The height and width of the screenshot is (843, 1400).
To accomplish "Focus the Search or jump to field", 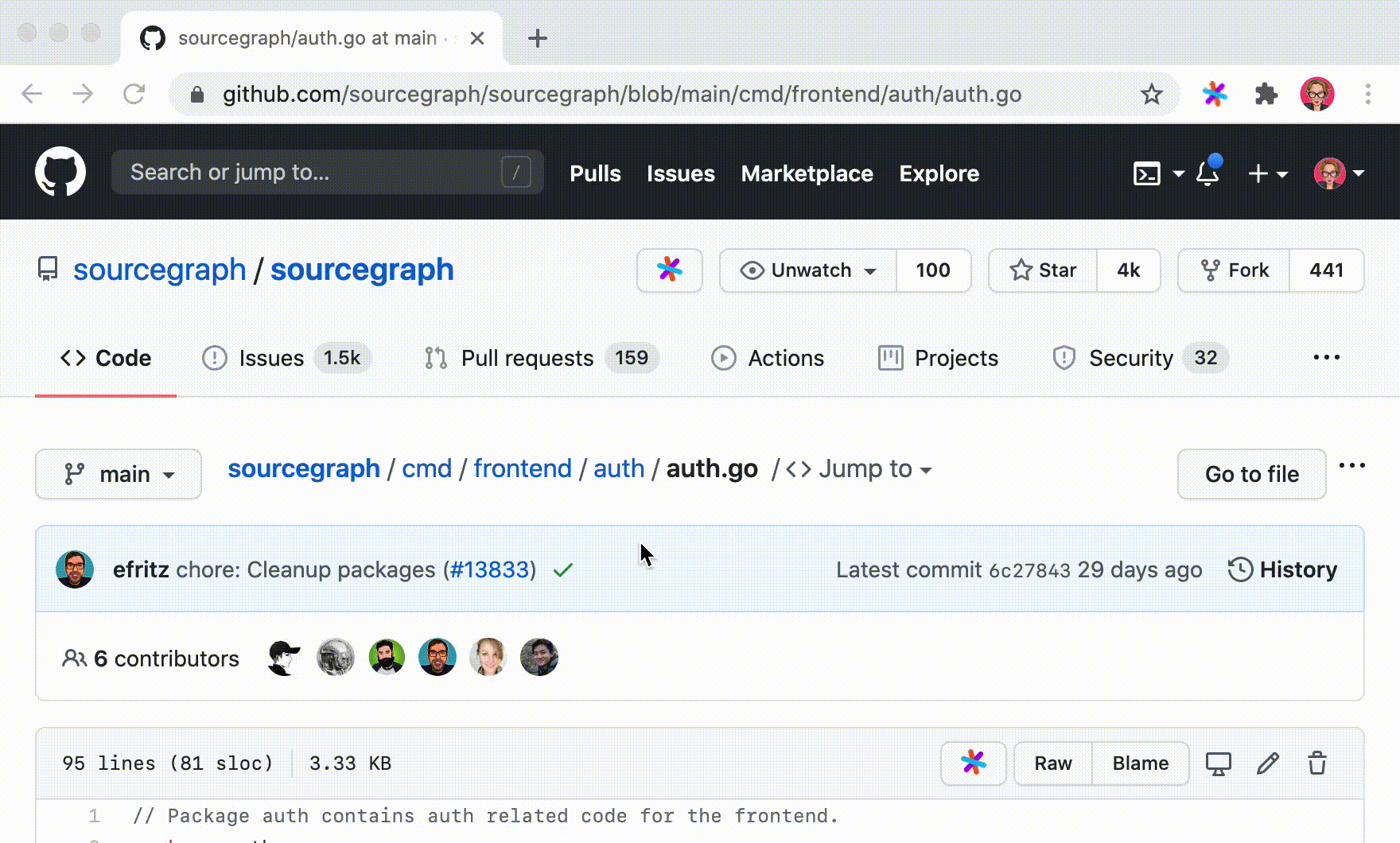I will pos(328,172).
